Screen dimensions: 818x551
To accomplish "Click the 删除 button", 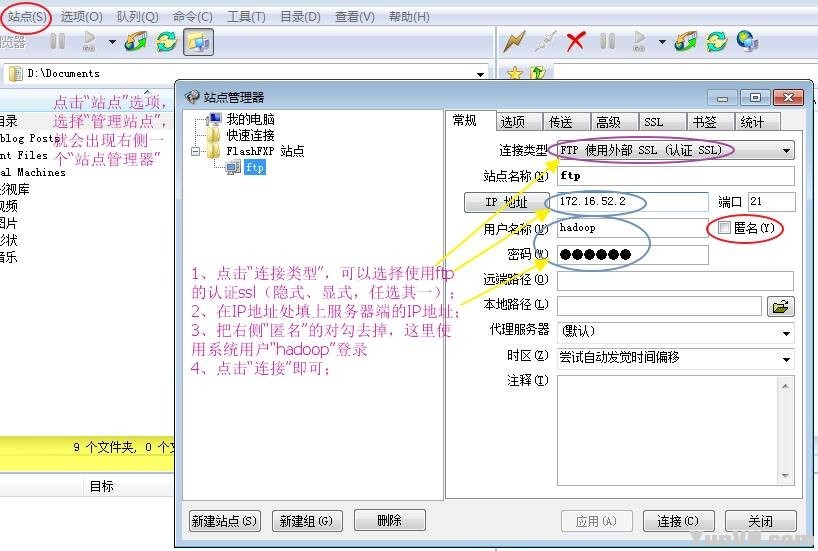I will [390, 520].
